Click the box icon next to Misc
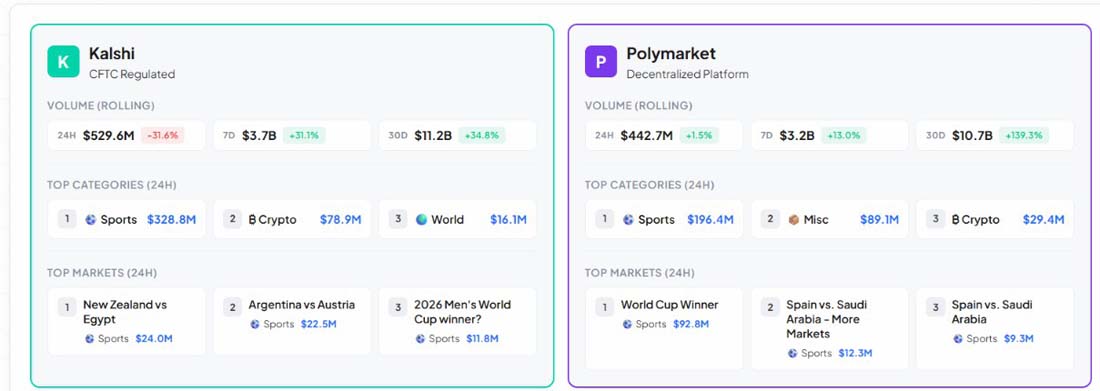The width and height of the screenshot is (1100, 391). [793, 220]
